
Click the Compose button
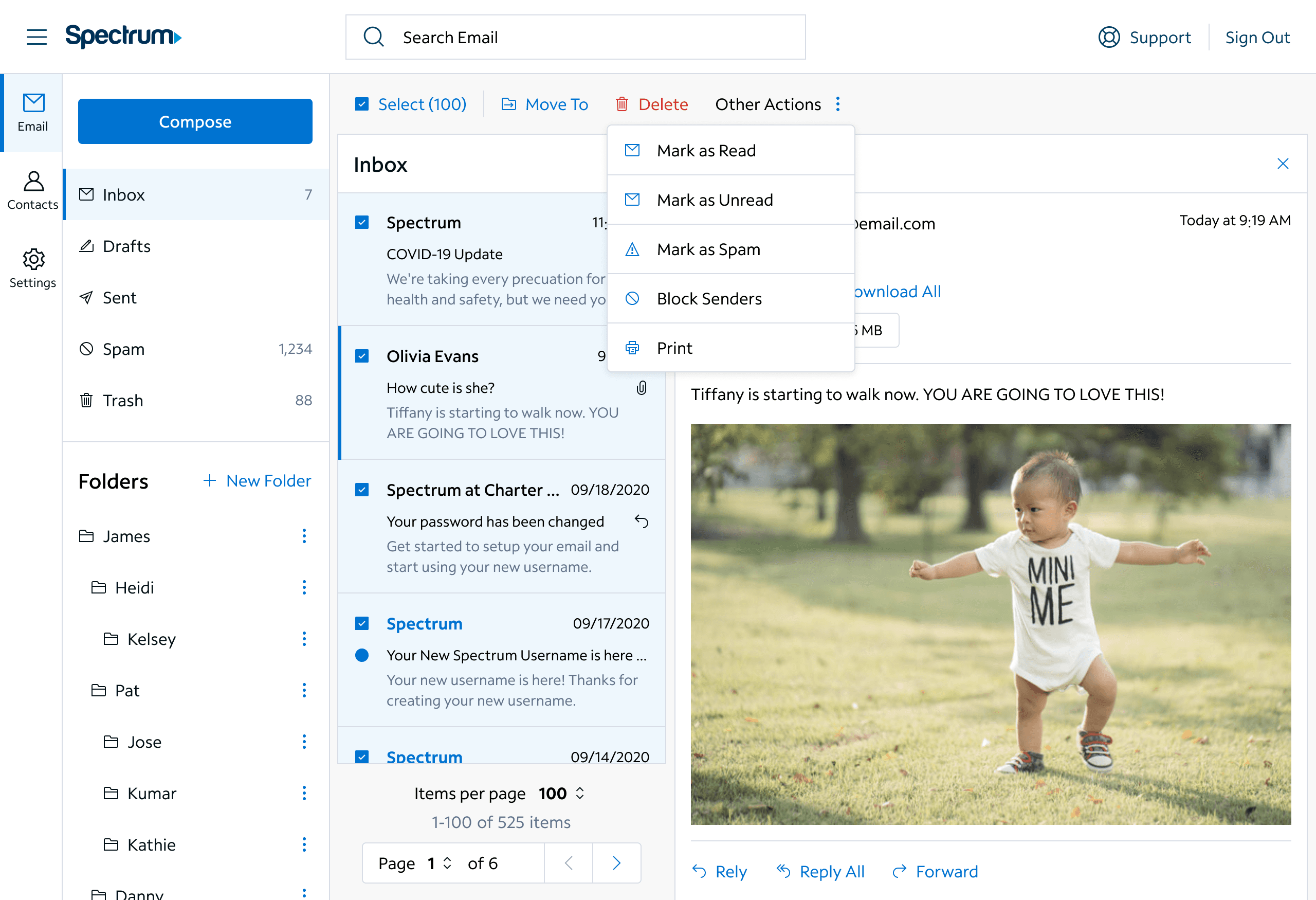coord(195,121)
